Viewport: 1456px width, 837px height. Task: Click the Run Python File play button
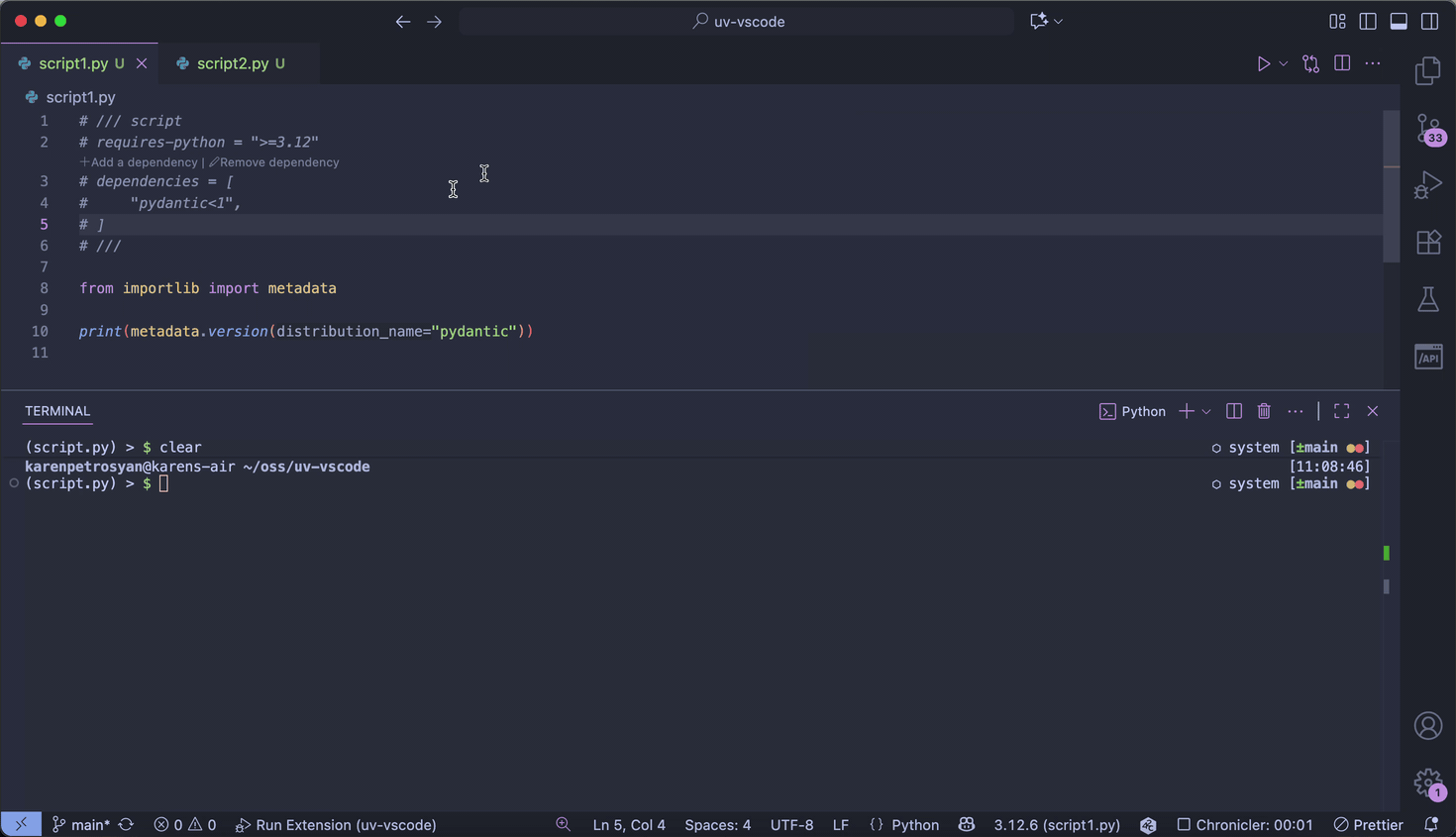1263,63
